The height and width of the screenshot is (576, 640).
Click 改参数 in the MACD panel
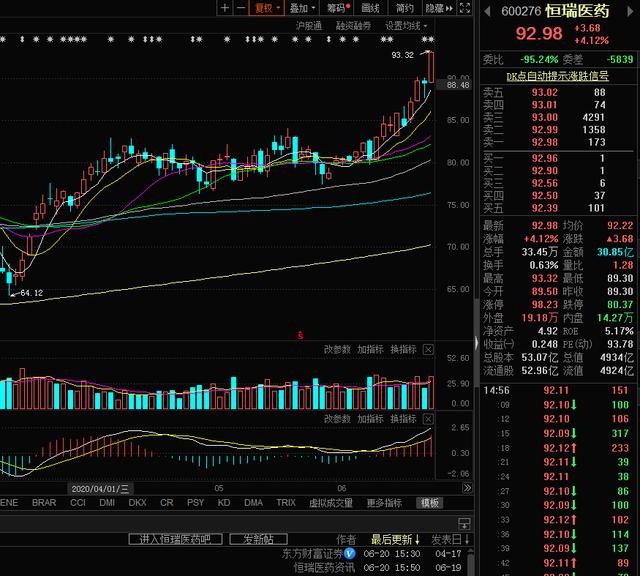[337, 419]
